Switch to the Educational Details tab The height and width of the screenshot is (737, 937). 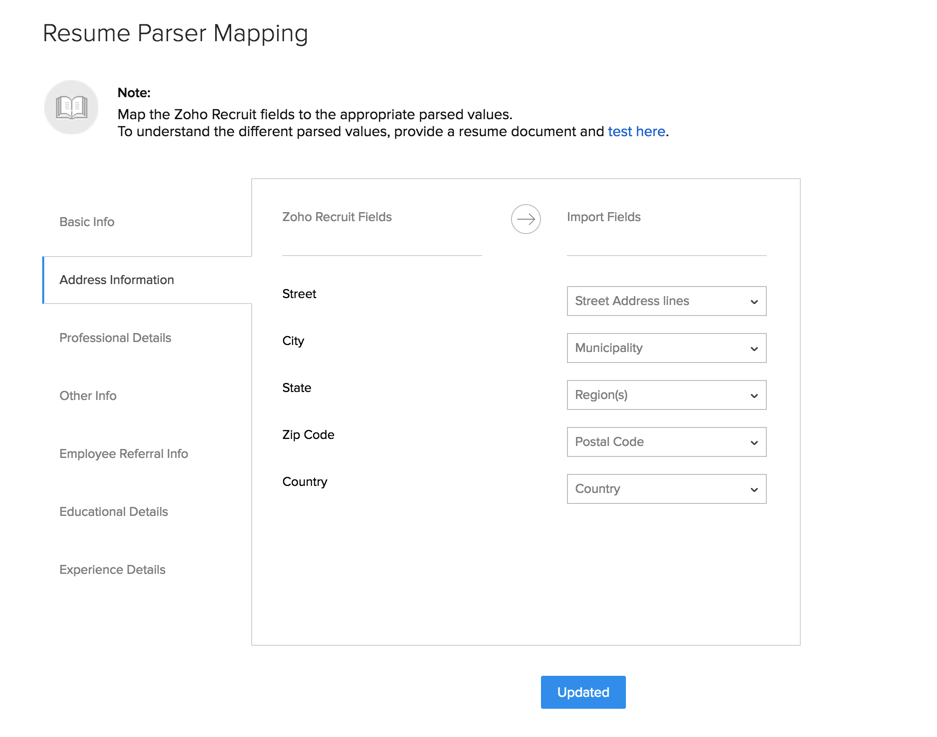tap(114, 512)
